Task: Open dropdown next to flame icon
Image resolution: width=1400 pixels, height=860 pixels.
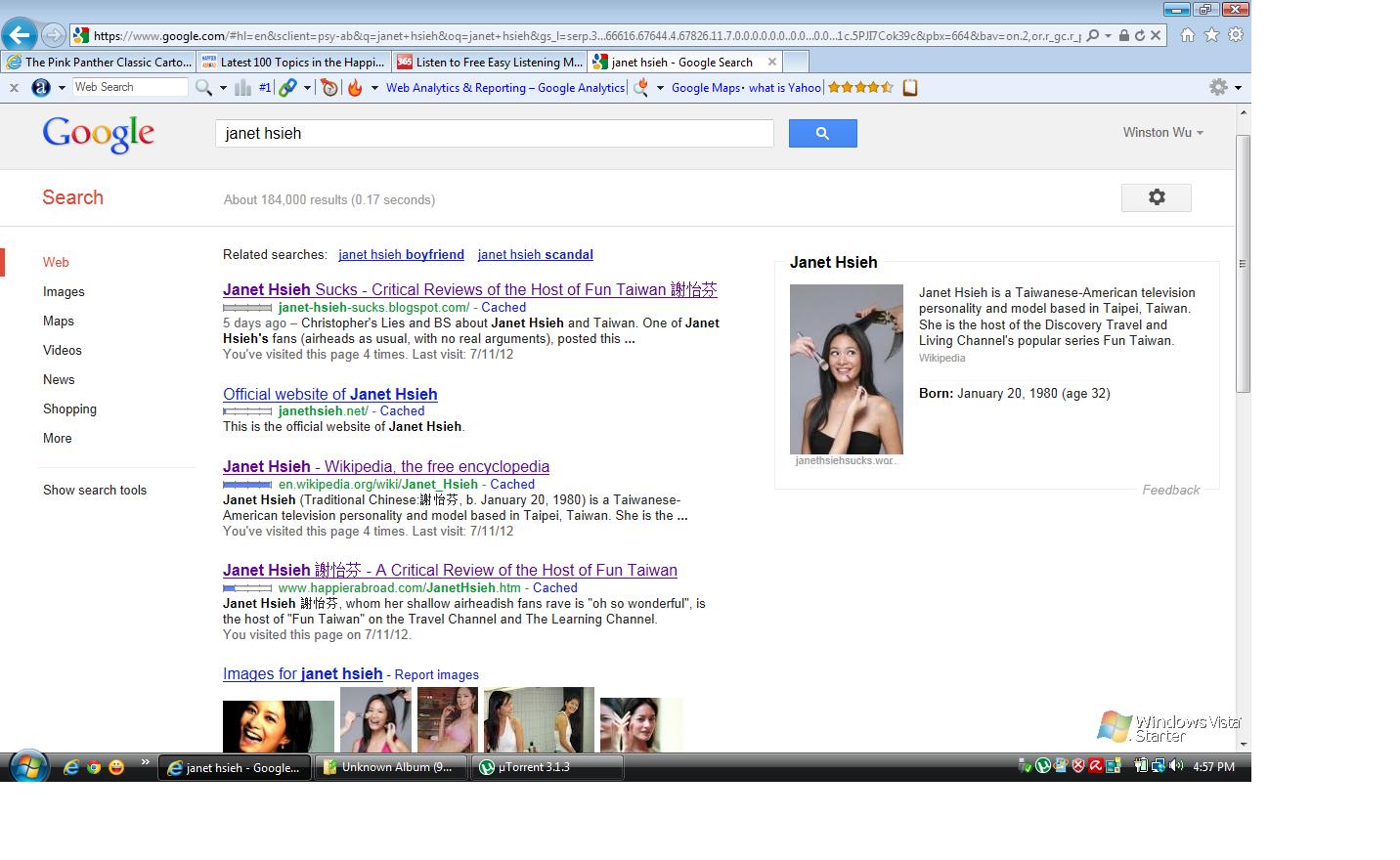Action: (x=374, y=88)
